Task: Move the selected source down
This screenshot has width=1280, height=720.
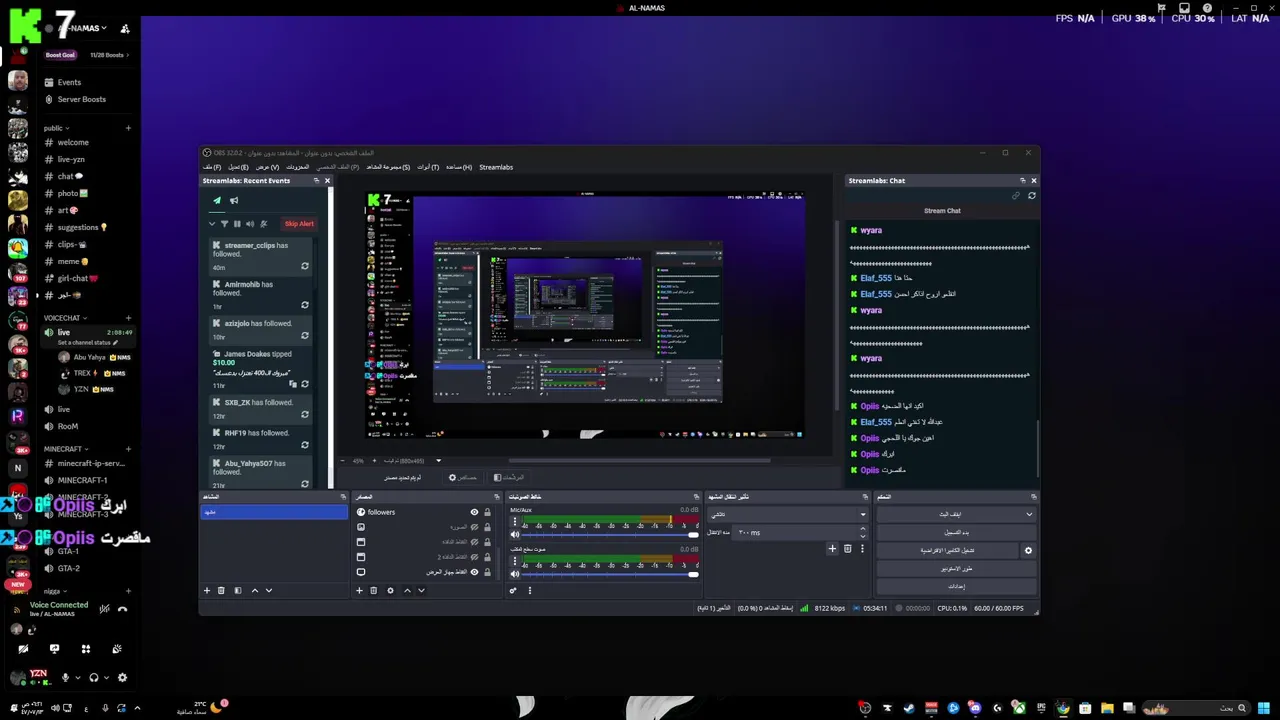Action: coord(421,591)
